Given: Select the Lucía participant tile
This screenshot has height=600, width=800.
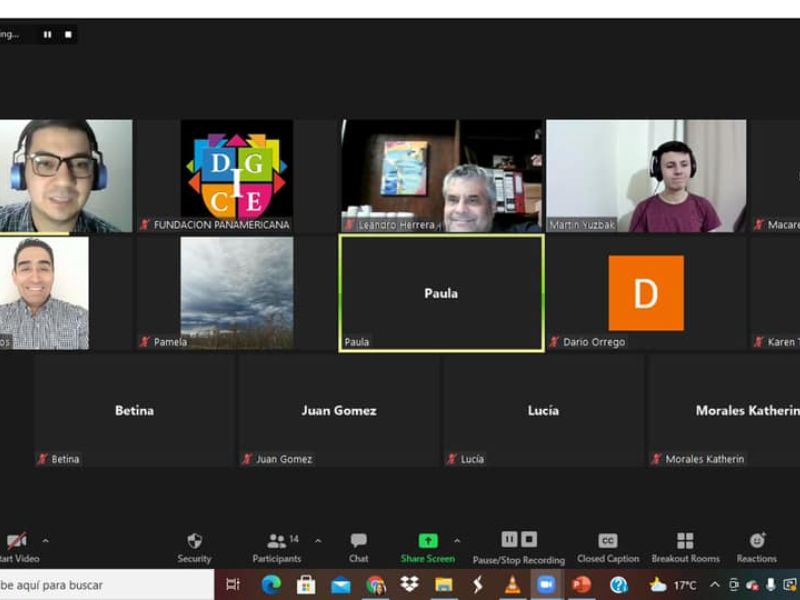Looking at the screenshot, I should pyautogui.click(x=543, y=410).
